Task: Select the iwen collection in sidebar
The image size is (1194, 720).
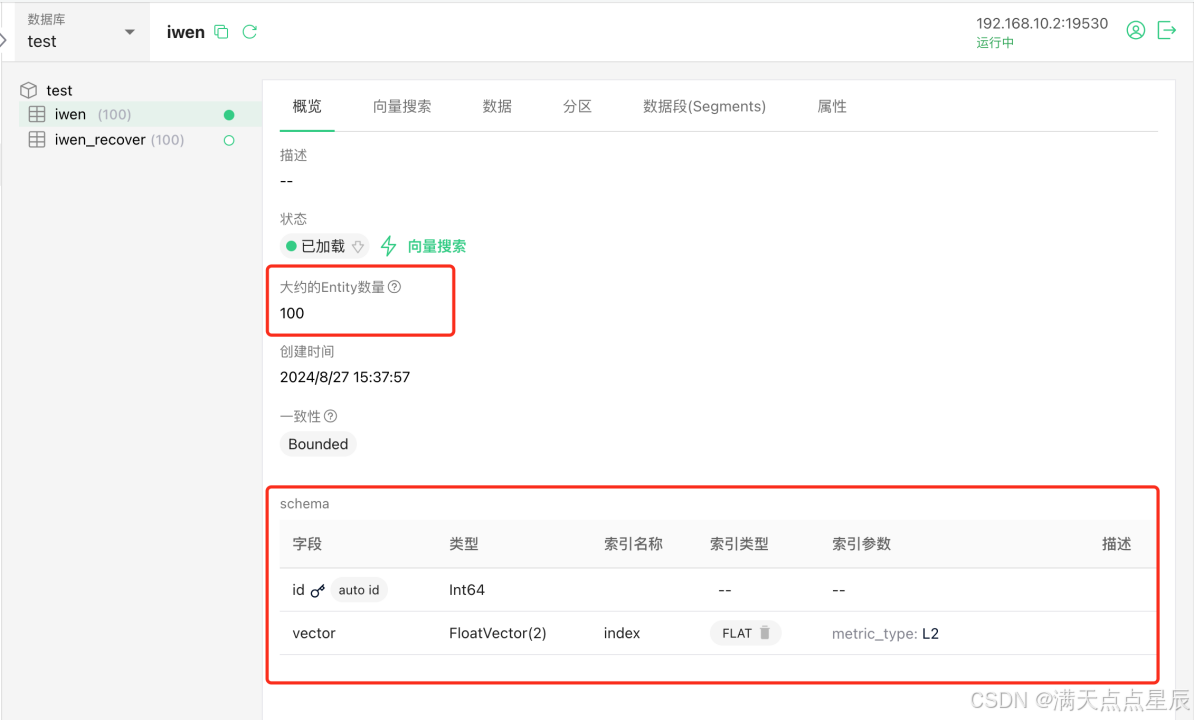Action: [x=139, y=114]
